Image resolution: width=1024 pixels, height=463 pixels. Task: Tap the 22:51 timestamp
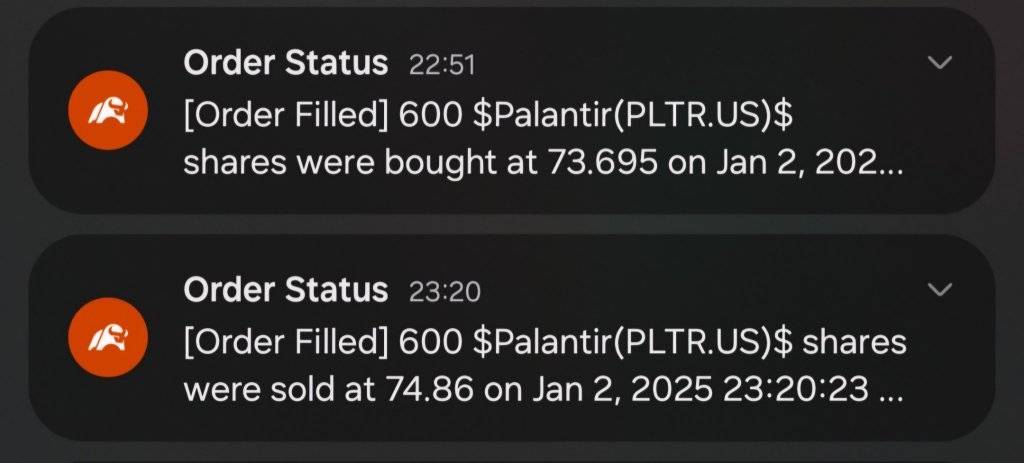[442, 66]
